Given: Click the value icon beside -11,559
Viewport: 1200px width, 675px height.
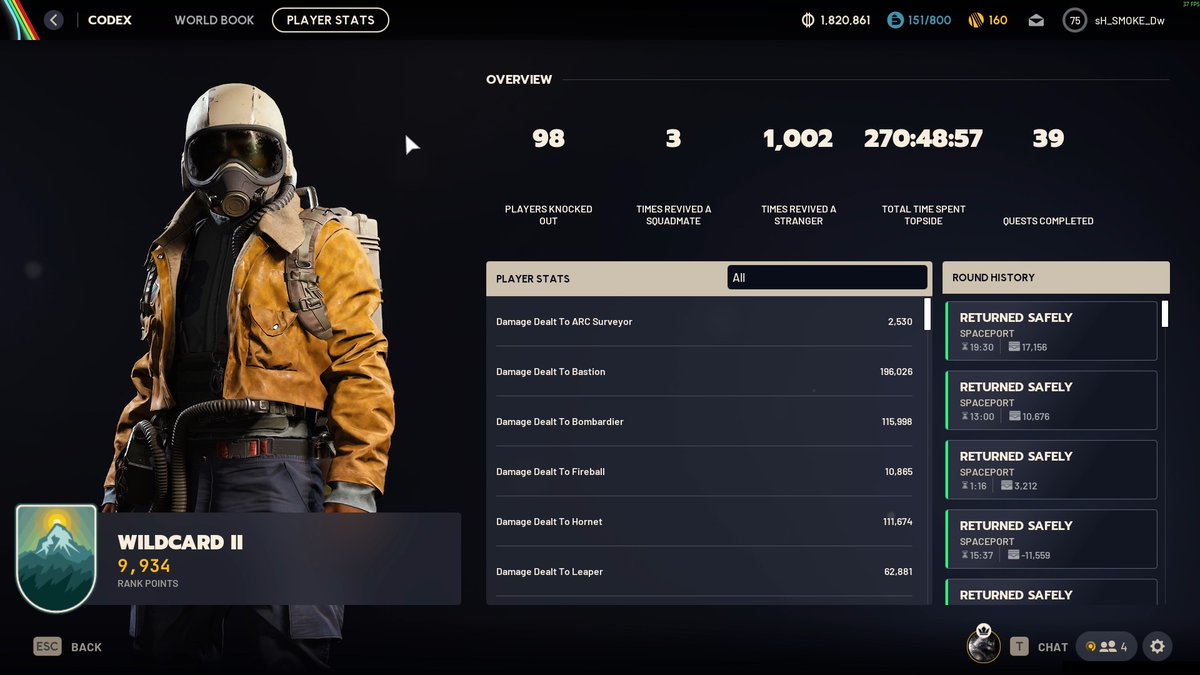Looking at the screenshot, I should click(1014, 555).
